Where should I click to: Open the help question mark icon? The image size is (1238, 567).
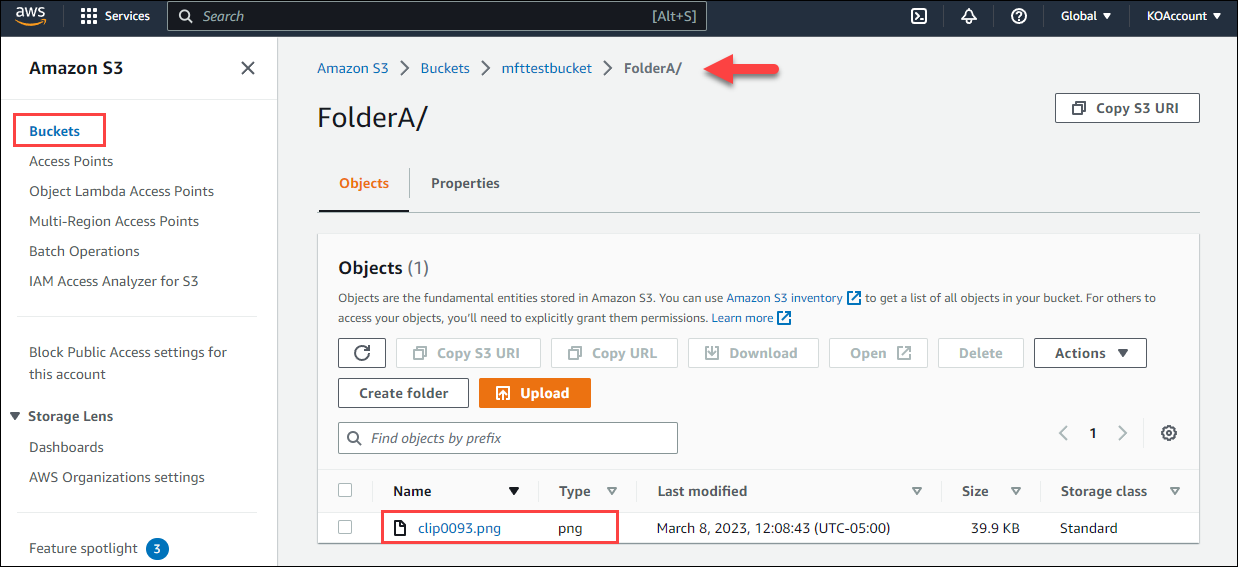pyautogui.click(x=1019, y=16)
